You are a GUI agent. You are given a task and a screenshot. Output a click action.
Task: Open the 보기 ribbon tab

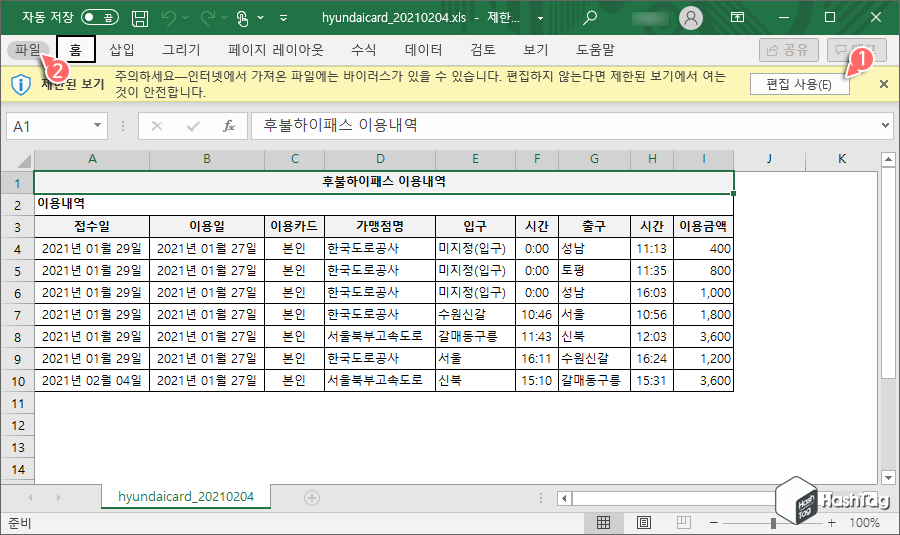[536, 50]
